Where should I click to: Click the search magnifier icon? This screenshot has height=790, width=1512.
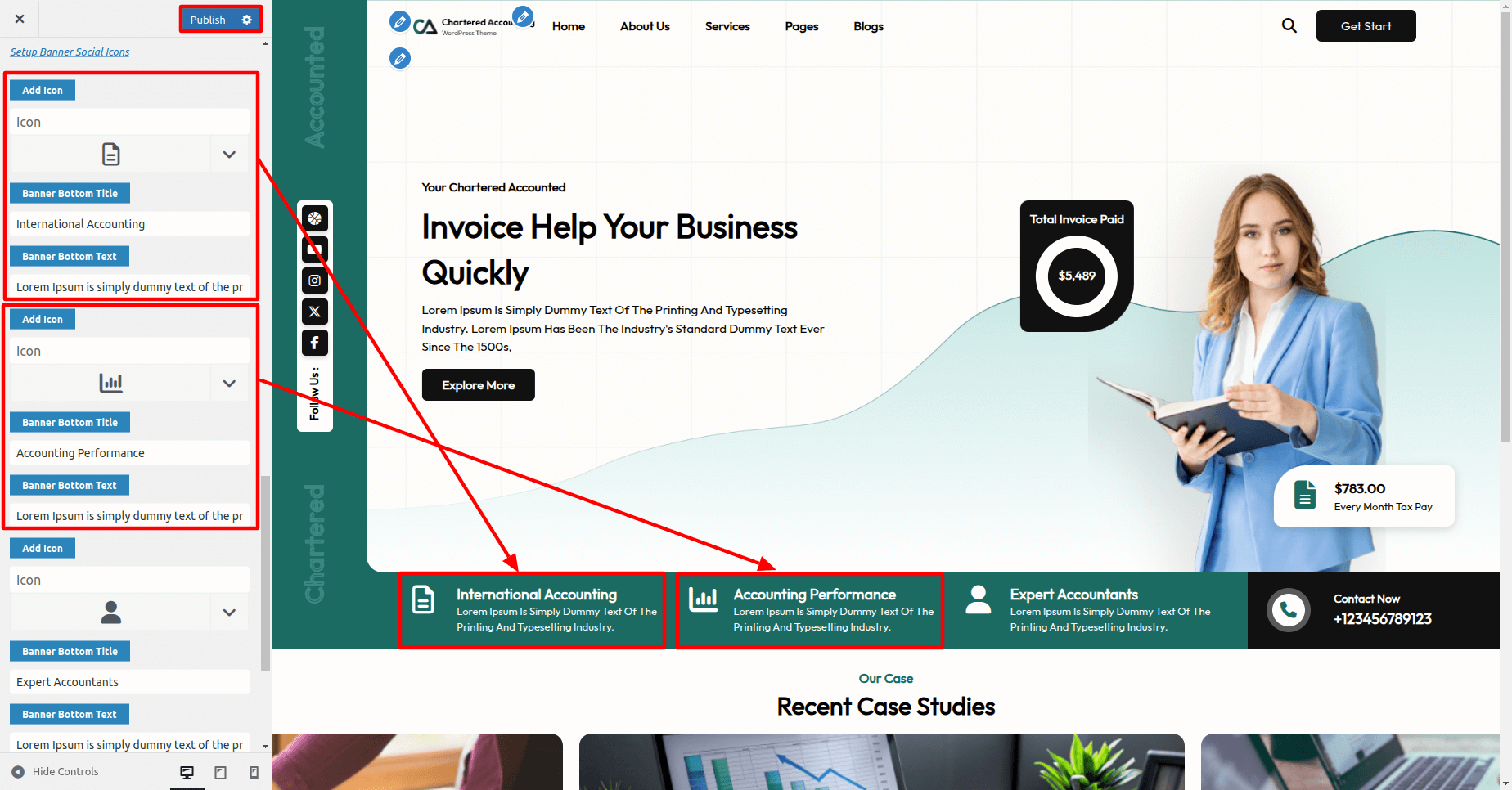coord(1289,26)
